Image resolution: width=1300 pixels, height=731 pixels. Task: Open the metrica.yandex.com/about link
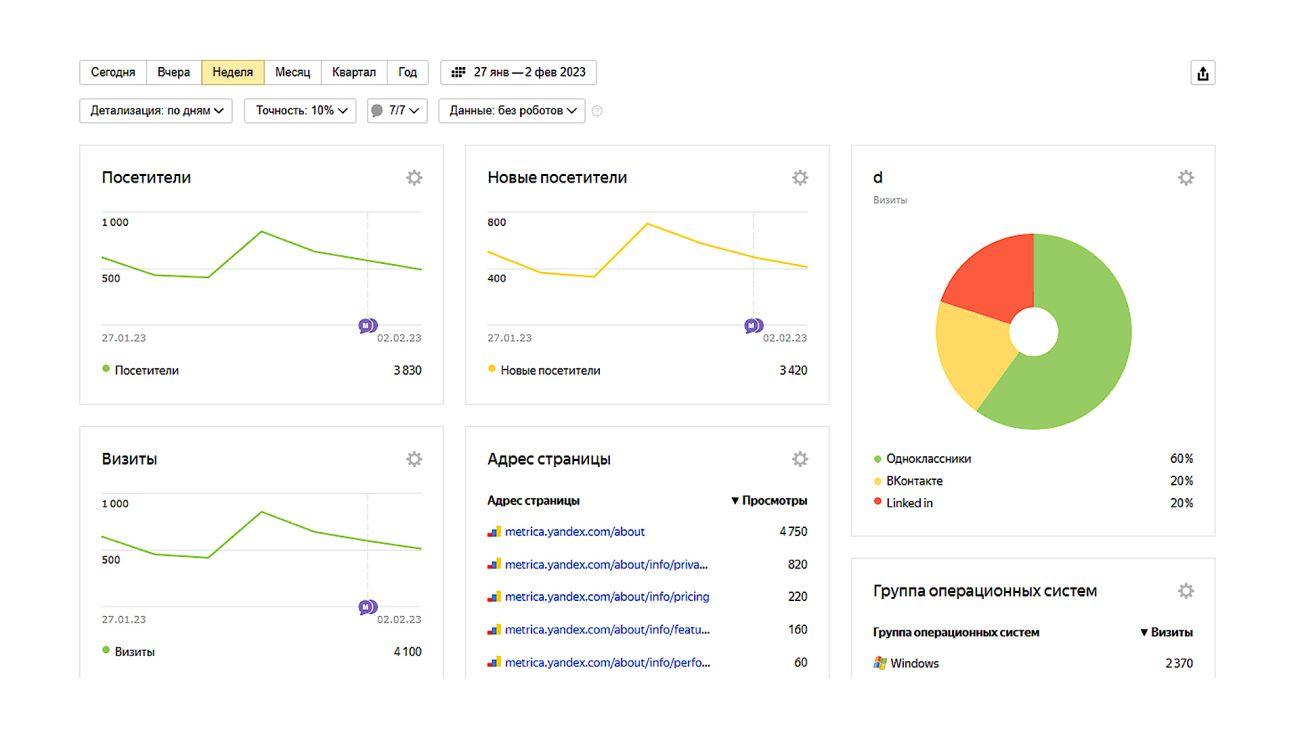pos(575,532)
